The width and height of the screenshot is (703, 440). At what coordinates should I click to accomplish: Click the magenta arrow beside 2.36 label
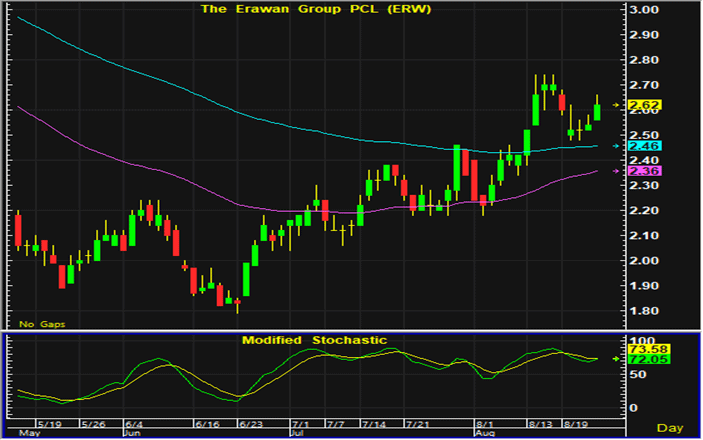(x=616, y=172)
